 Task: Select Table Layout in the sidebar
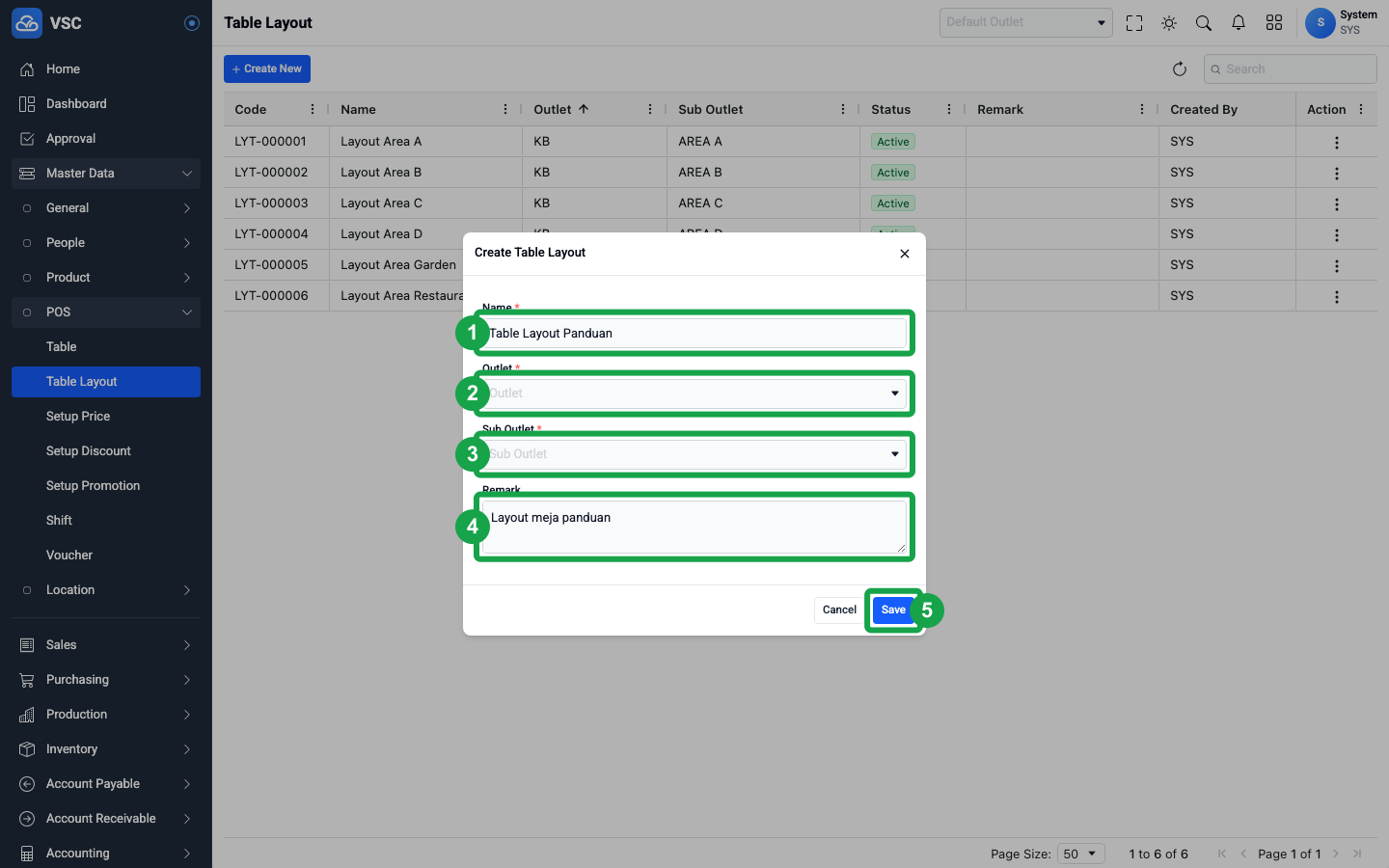click(x=106, y=382)
